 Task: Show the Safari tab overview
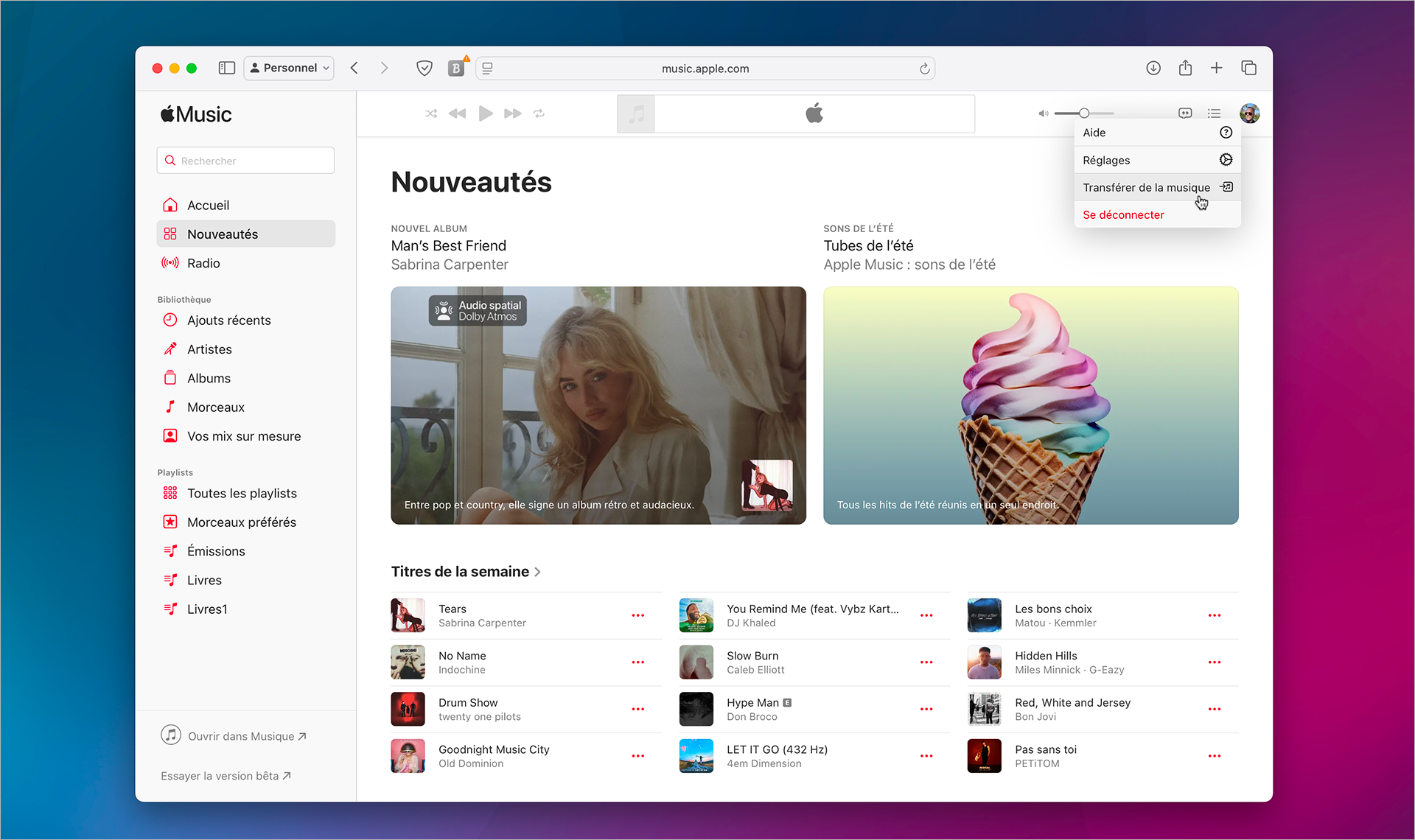1248,68
